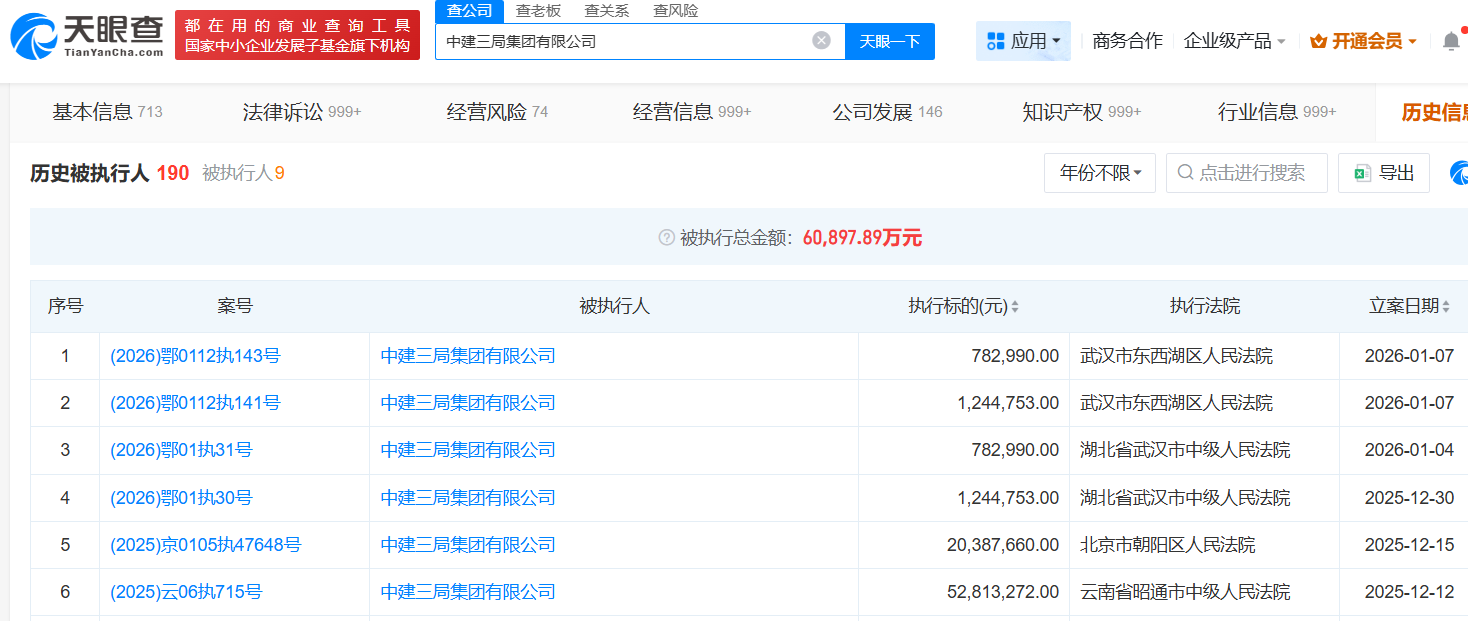Open the 年份不限 year filter dropdown
This screenshot has height=621, width=1468.
pos(1099,172)
